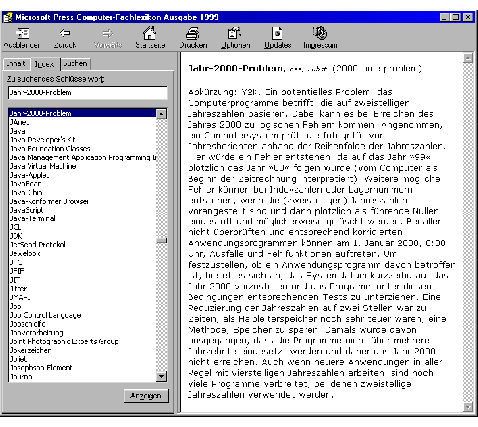Click the application icon in title bar
Viewport: 478px width, 427px height.
8,17
